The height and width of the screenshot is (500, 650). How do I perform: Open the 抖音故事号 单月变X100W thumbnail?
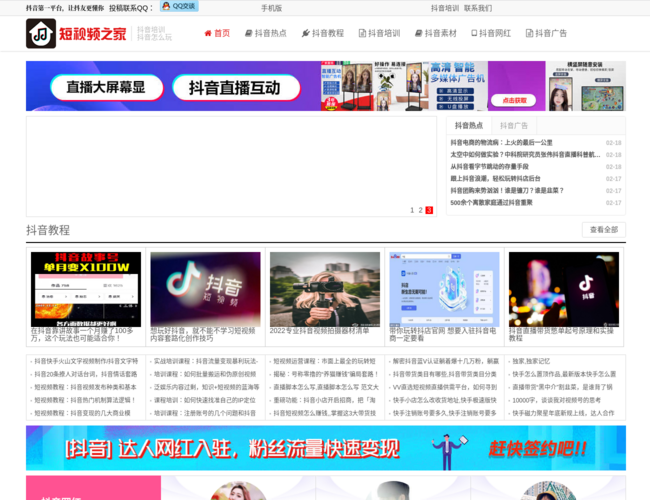tap(86, 289)
